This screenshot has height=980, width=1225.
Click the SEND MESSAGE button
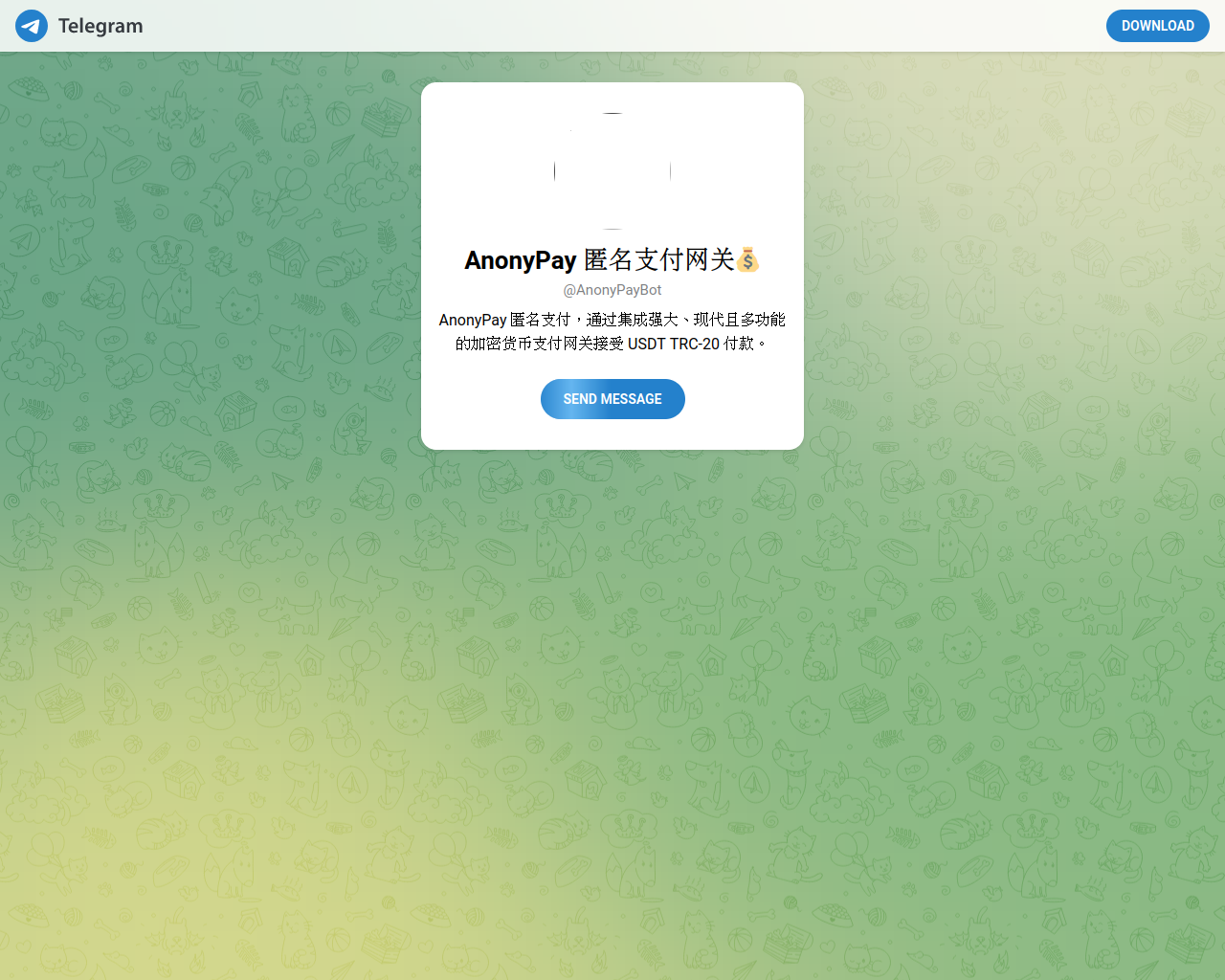tap(612, 399)
